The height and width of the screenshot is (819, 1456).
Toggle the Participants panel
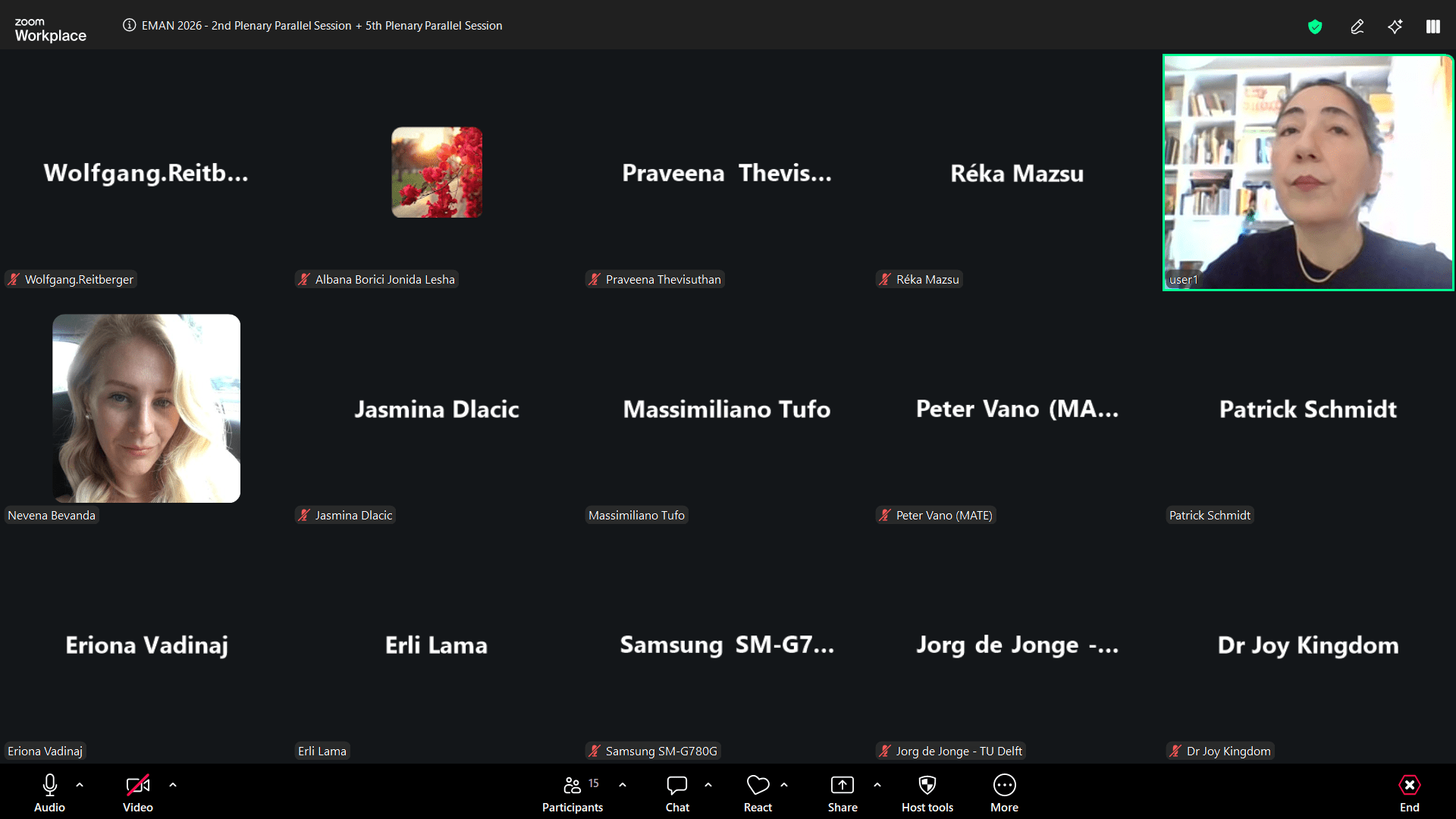point(573,792)
